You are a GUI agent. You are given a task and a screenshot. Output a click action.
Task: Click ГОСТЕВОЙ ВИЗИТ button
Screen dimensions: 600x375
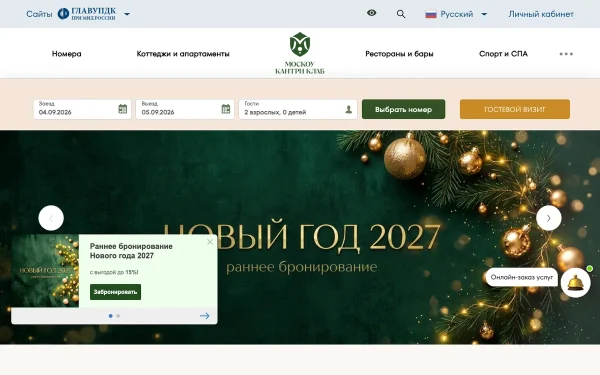[x=515, y=109]
